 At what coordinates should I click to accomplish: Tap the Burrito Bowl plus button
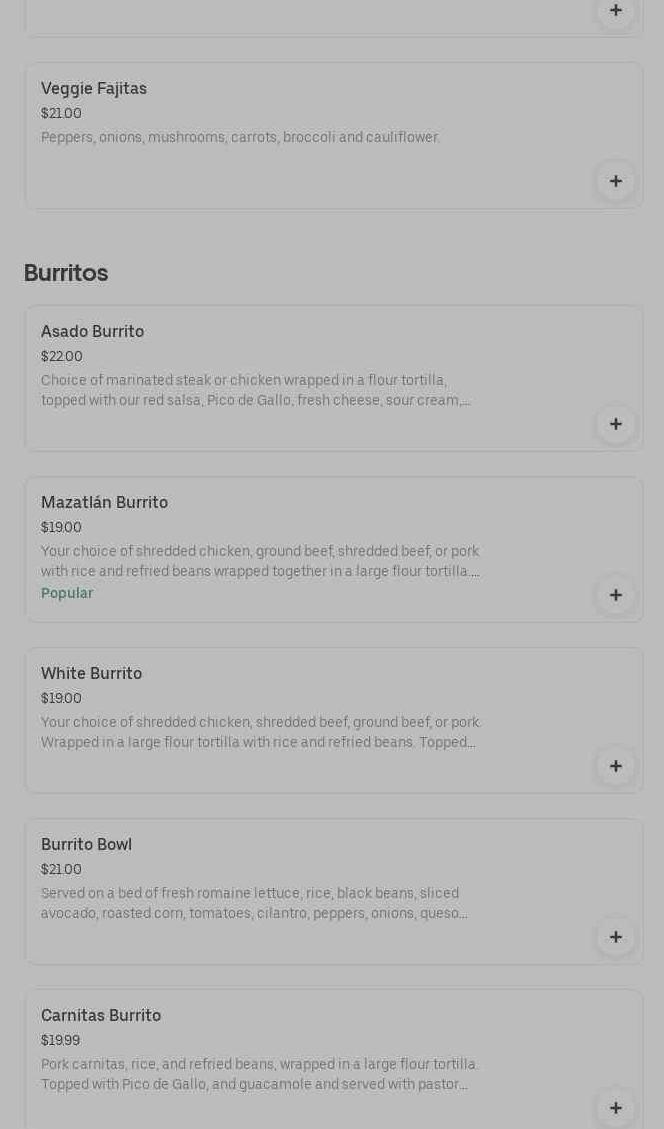coord(616,937)
